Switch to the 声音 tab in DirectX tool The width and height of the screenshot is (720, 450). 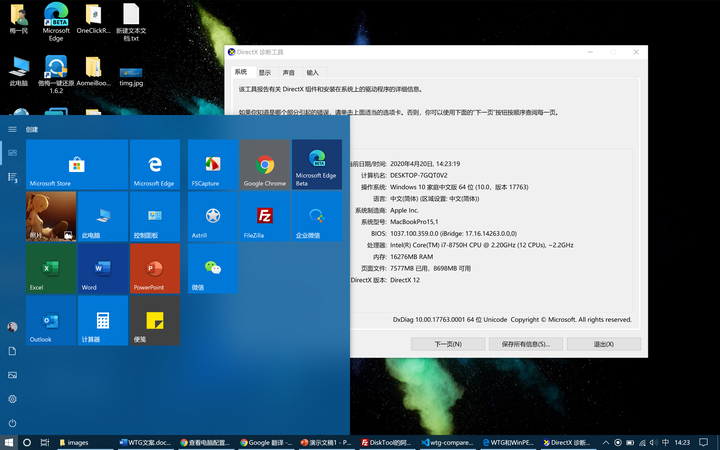[289, 73]
